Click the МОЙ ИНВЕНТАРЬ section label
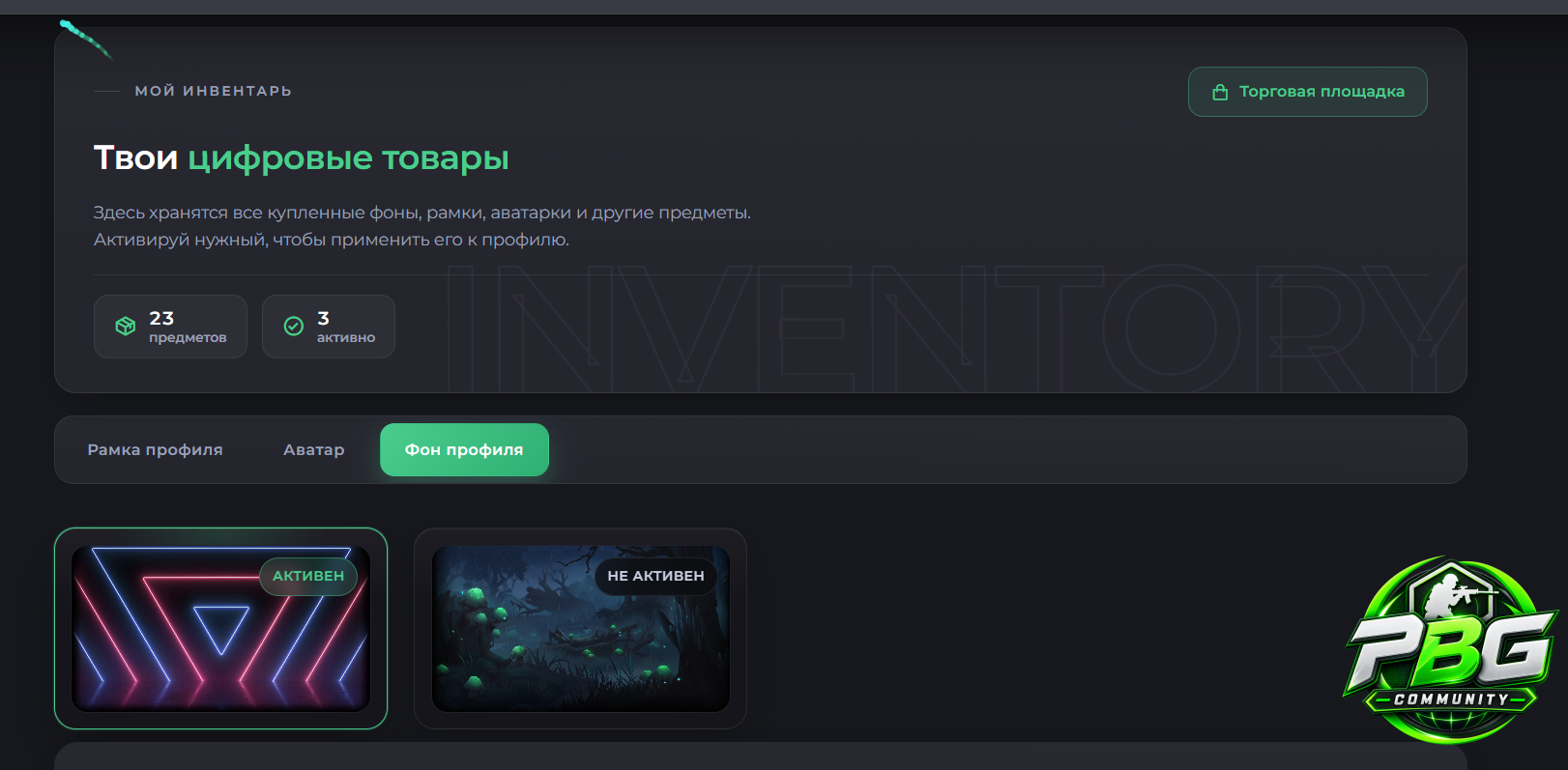The width and height of the screenshot is (1568, 770). click(213, 91)
